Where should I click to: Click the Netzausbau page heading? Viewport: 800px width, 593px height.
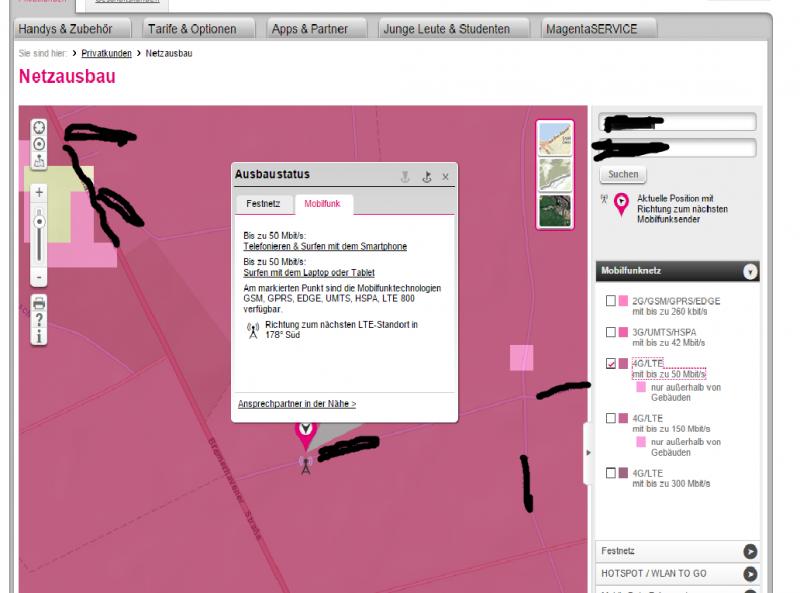67,77
